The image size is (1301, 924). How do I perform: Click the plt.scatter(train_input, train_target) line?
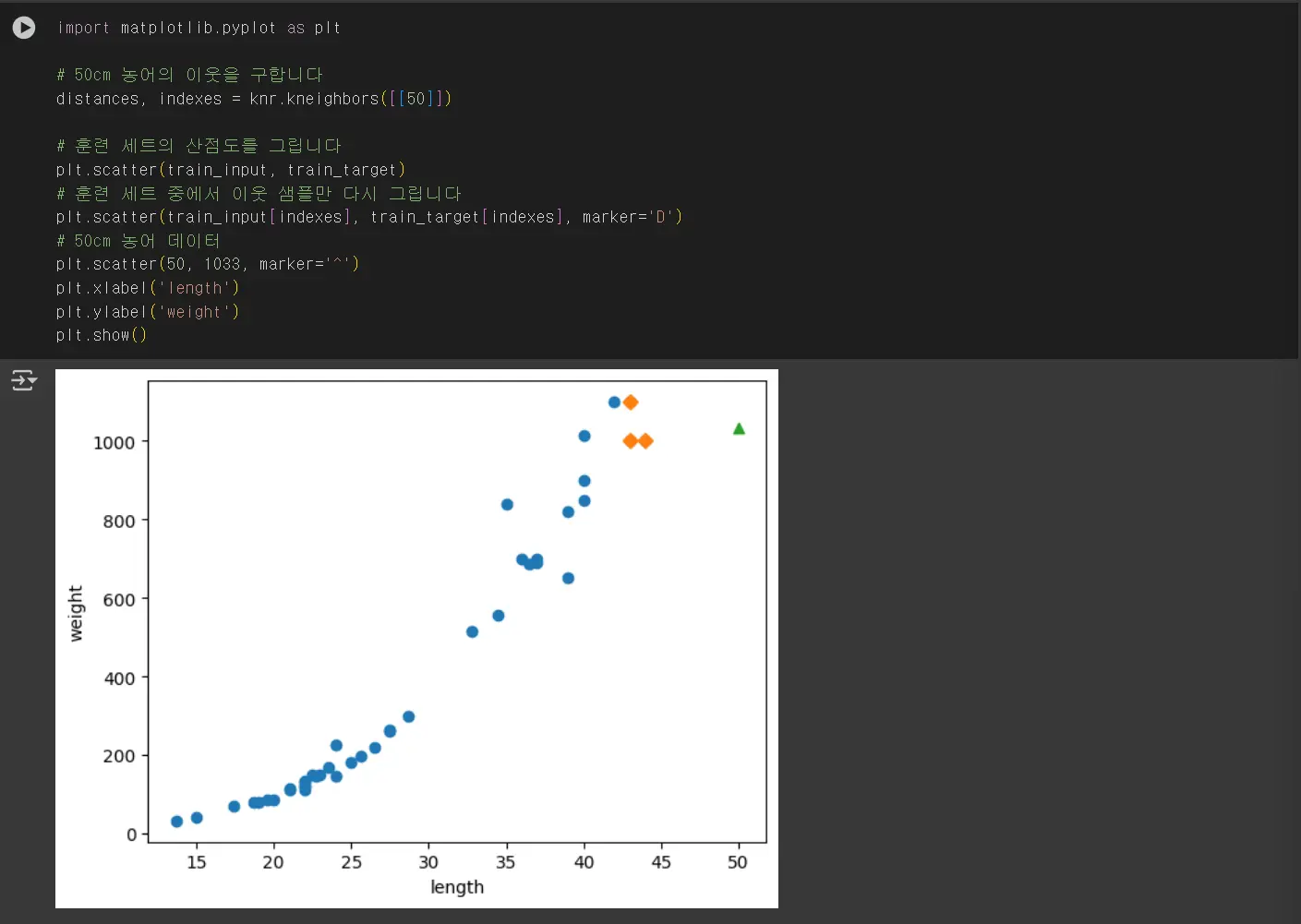tap(231, 170)
